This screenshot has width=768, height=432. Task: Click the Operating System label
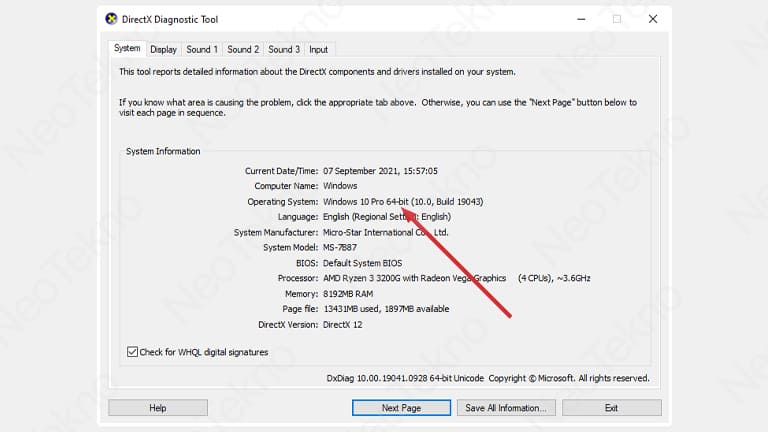[283, 202]
